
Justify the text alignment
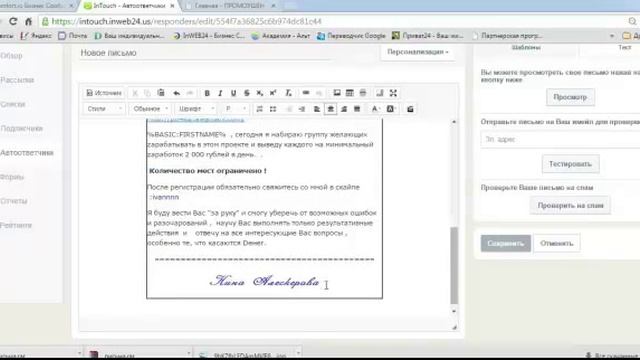pyautogui.click(x=357, y=109)
